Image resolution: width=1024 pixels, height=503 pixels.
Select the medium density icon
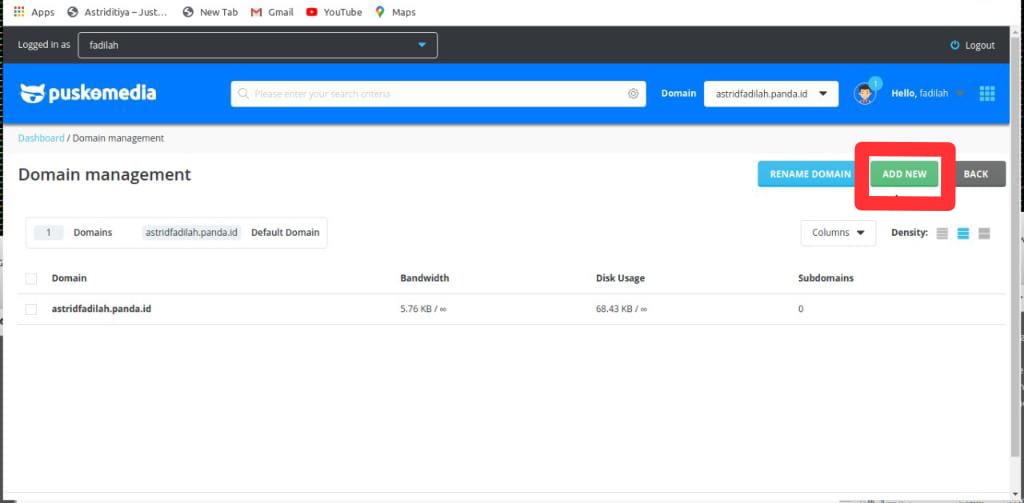pyautogui.click(x=963, y=233)
